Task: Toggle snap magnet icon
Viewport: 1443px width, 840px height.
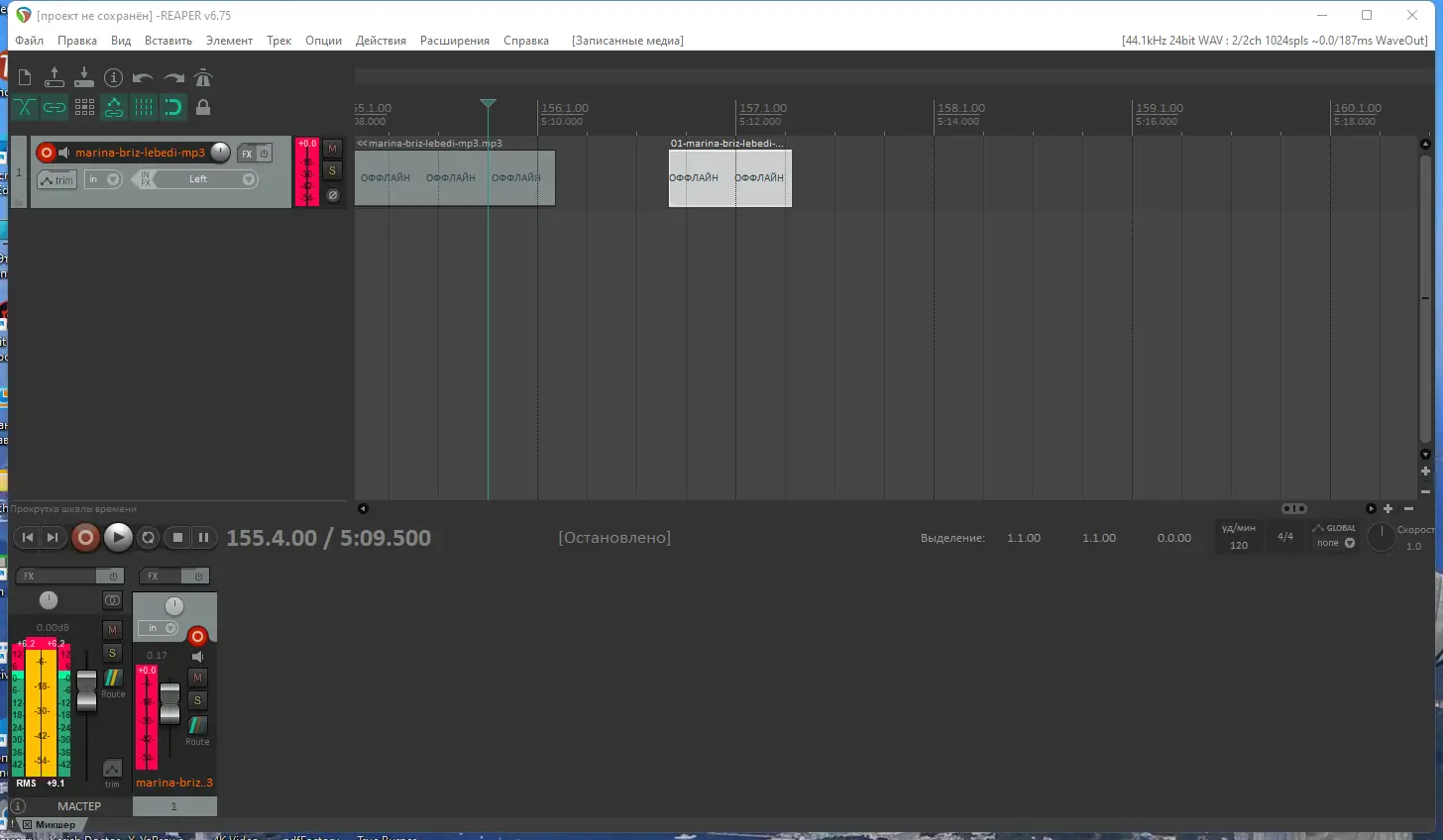Action: (x=173, y=107)
